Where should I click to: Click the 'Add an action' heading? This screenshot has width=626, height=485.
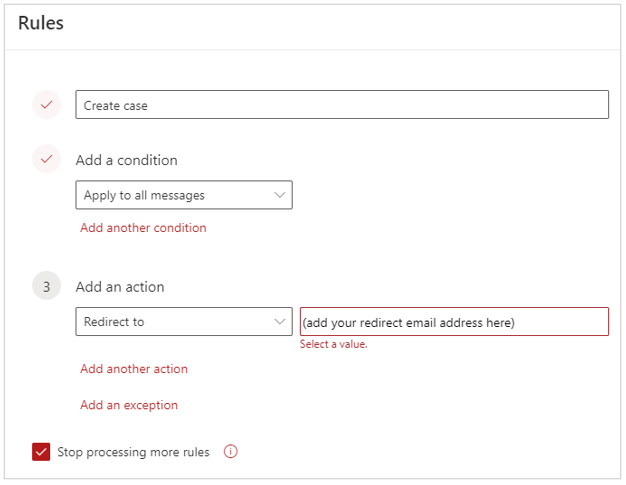(120, 287)
